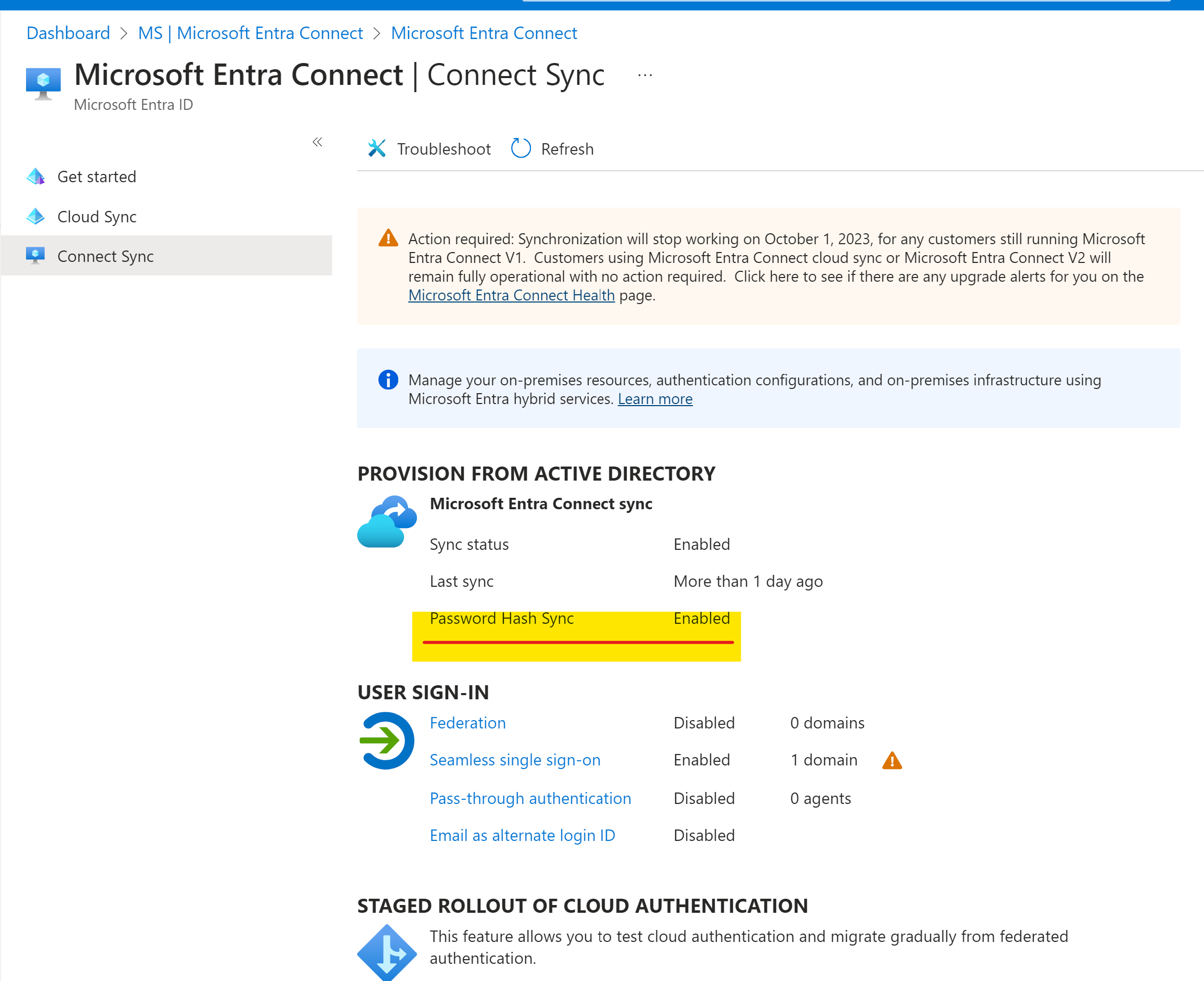Image resolution: width=1204 pixels, height=981 pixels.
Task: Open the Microsoft Entra Connect Health link
Action: (x=511, y=295)
